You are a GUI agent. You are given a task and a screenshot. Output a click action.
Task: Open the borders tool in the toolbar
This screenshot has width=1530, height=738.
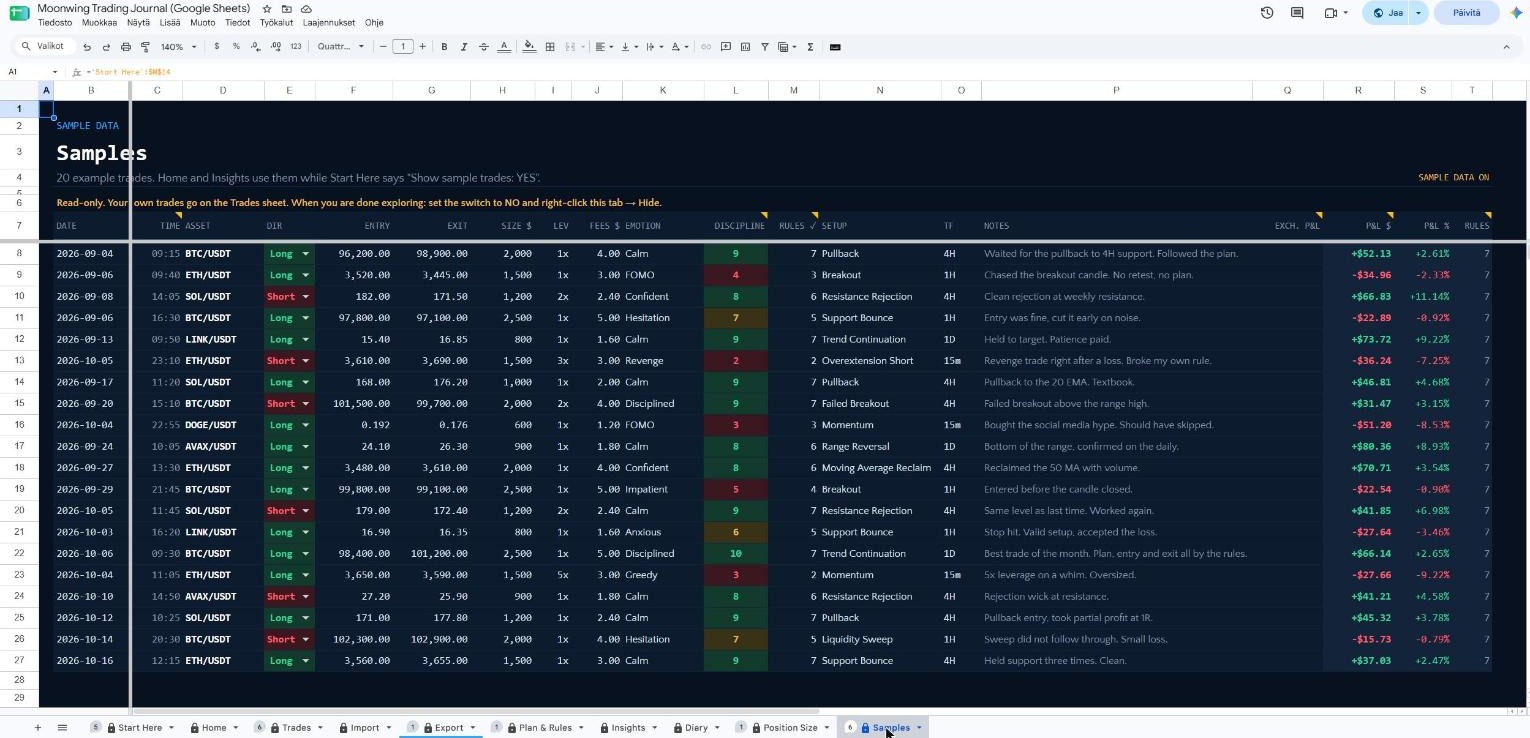[550, 47]
